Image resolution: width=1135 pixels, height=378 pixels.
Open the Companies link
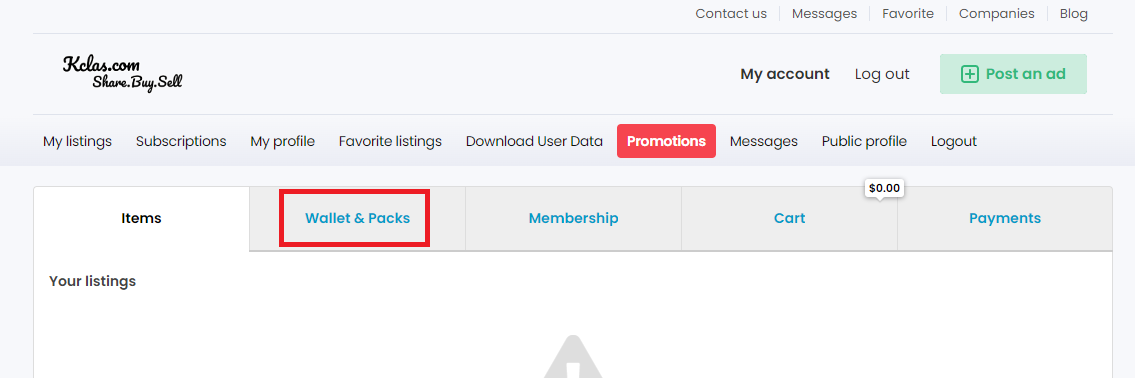[997, 14]
